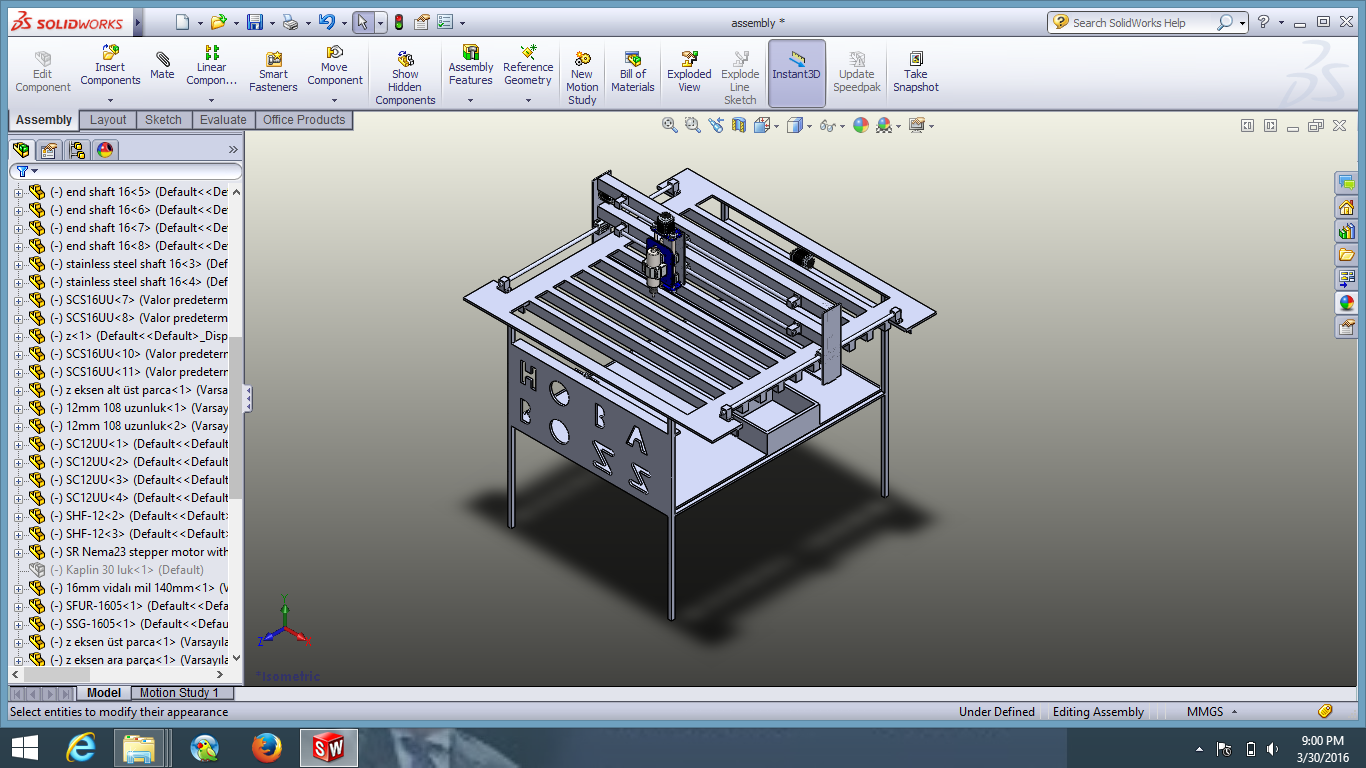Open the Motion Study 1 tab

179,693
